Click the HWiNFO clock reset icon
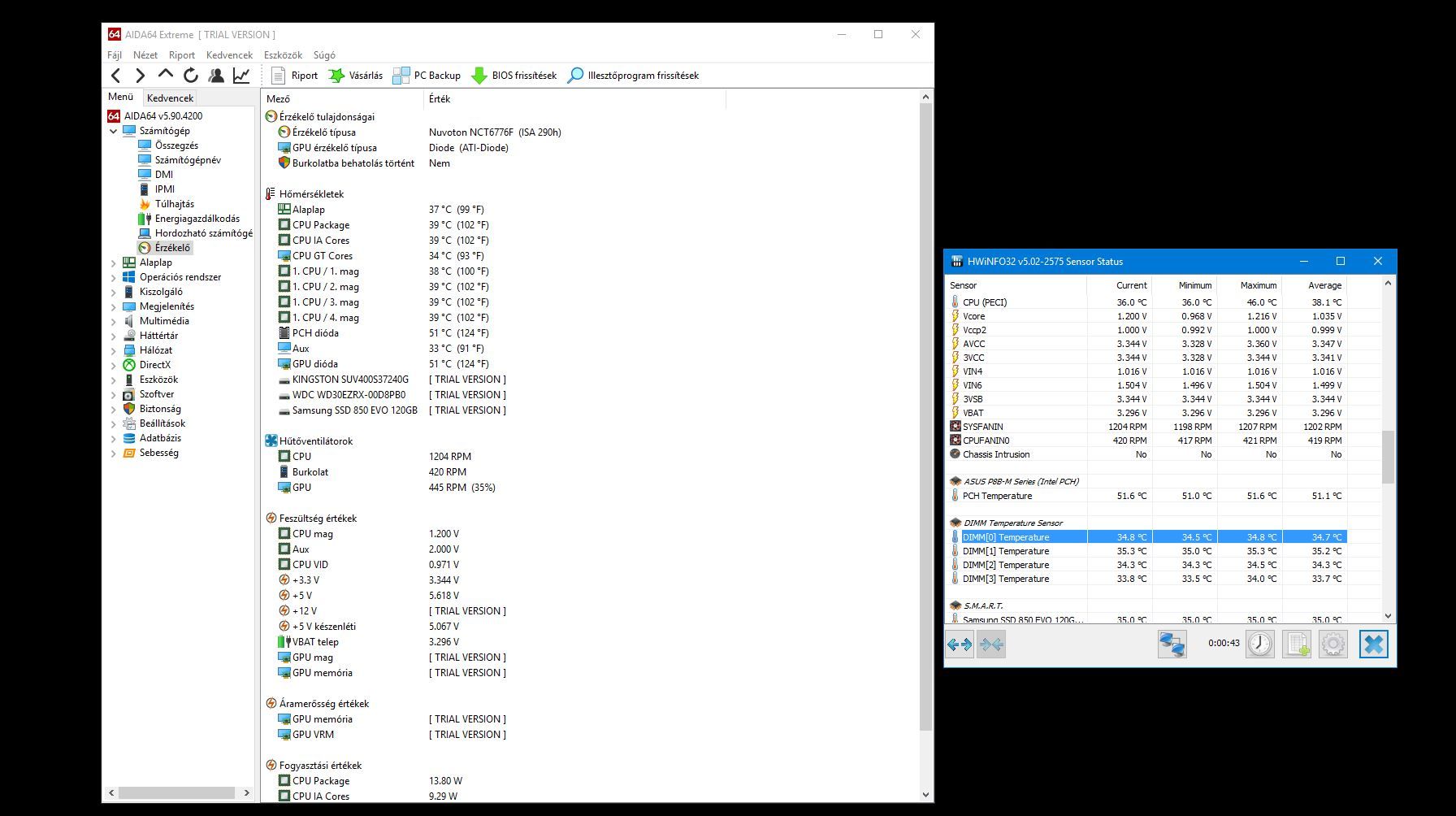 (x=1260, y=645)
